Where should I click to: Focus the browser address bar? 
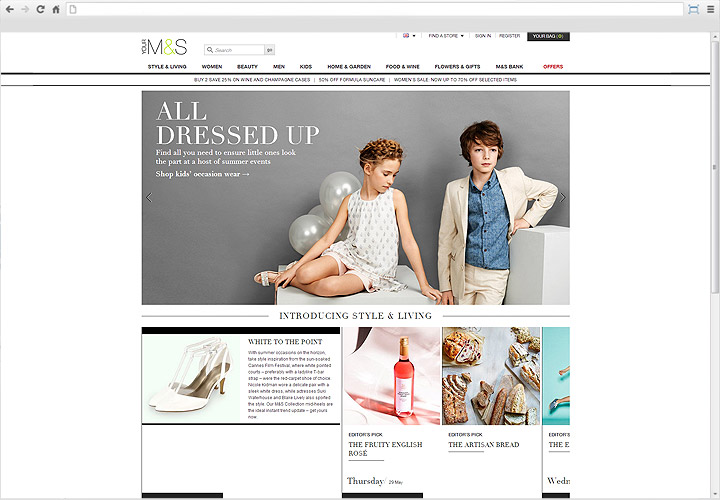pos(375,9)
